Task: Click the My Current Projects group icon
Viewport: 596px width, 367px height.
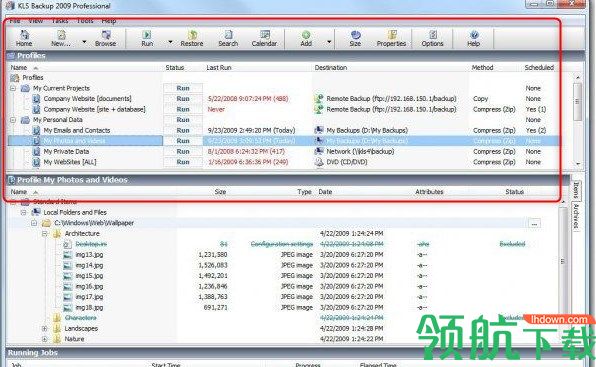Action: [x=25, y=88]
